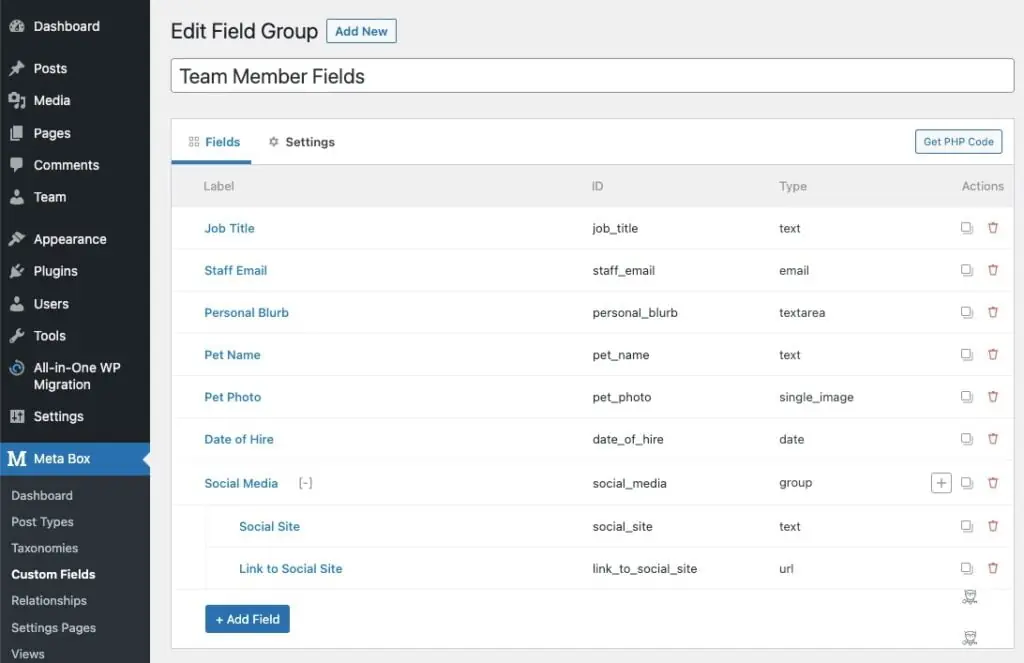Open the Pet Name field

click(x=232, y=355)
